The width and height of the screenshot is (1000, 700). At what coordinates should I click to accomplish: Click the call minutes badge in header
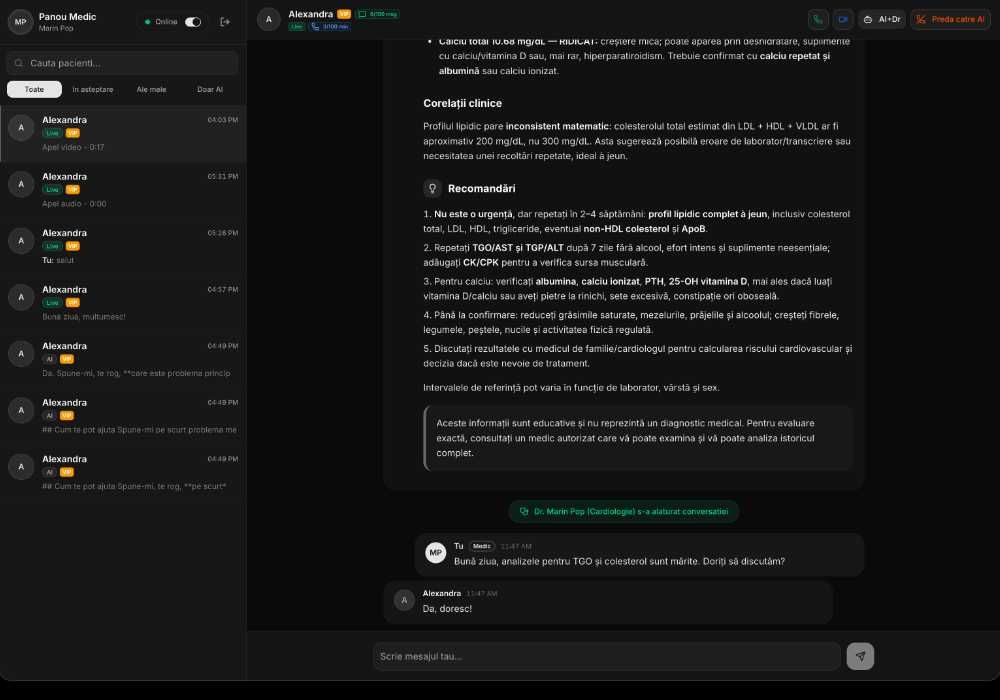point(330,27)
